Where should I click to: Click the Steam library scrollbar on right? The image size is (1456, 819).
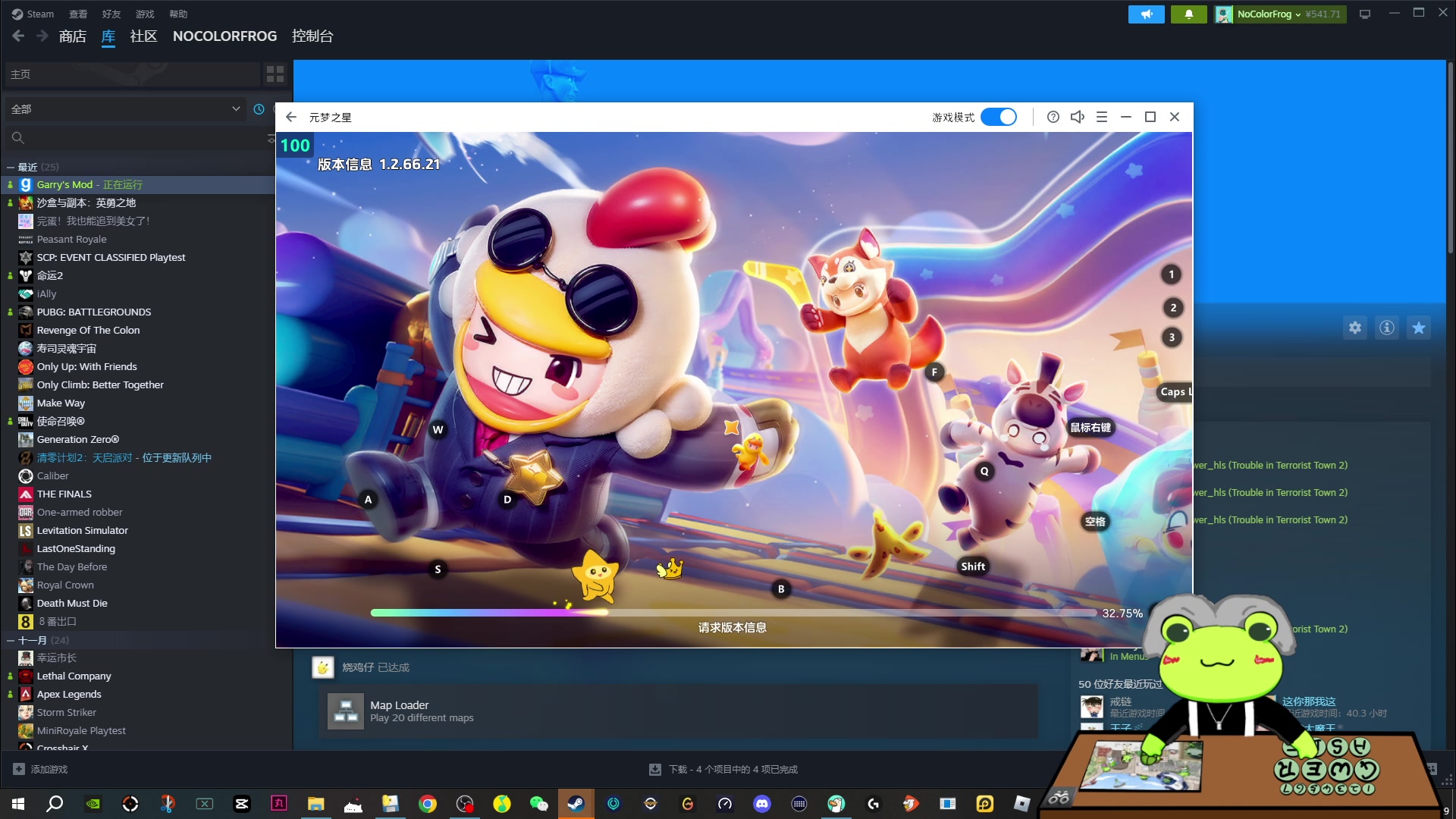tap(1451, 158)
